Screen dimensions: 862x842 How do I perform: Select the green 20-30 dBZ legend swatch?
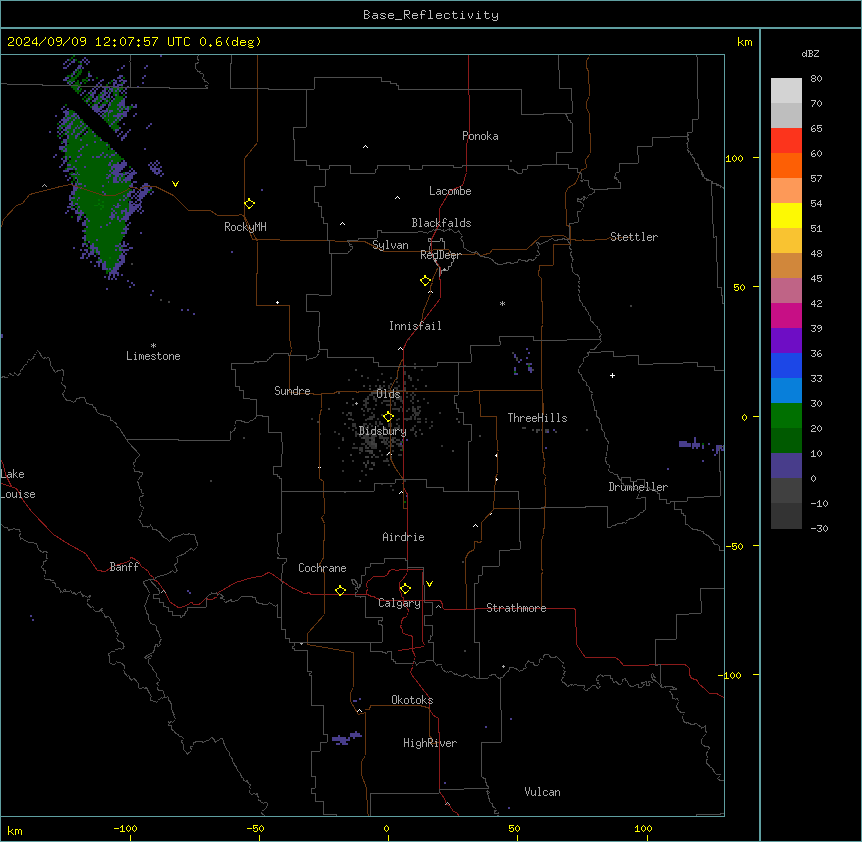786,416
